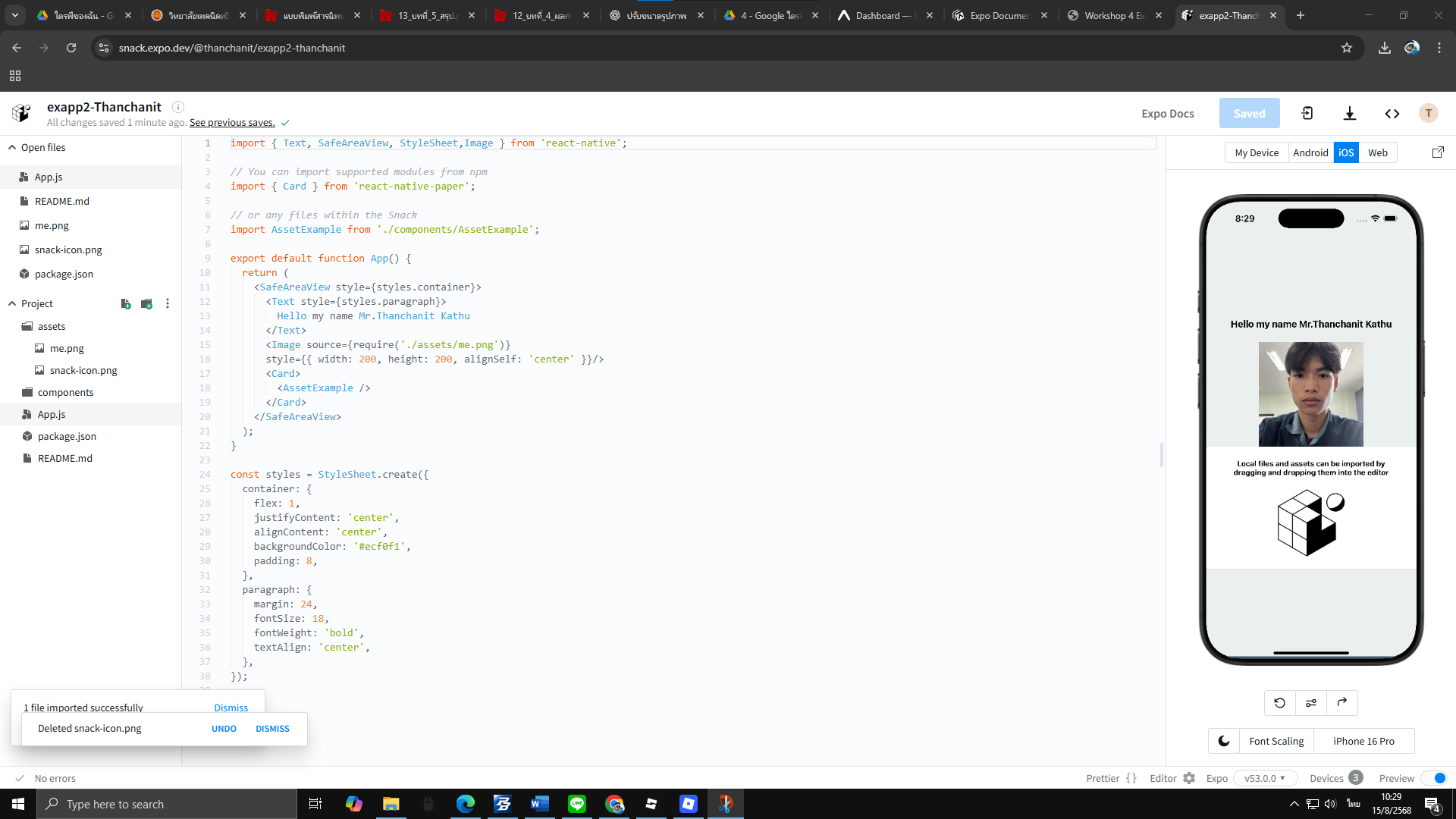1456x819 pixels.
Task: Open the iPhone 16 Pro device selector
Action: pos(1363,741)
